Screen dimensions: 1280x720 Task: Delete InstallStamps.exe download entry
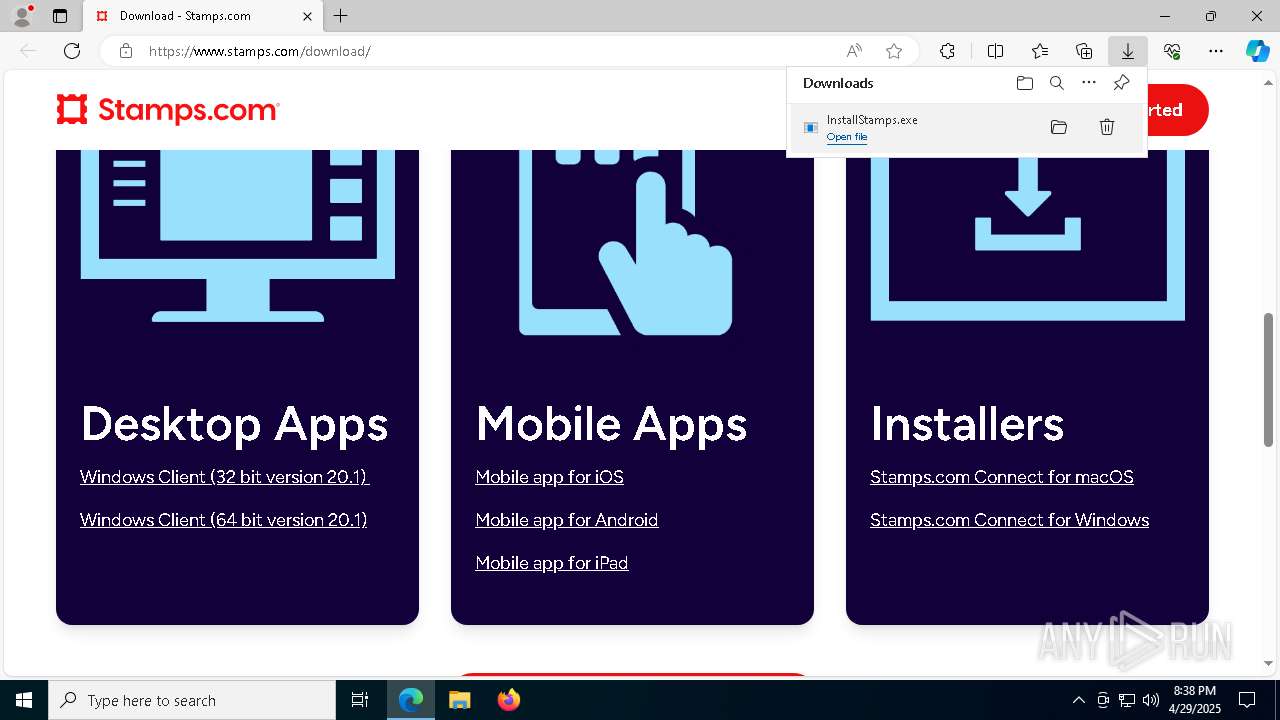click(x=1107, y=127)
